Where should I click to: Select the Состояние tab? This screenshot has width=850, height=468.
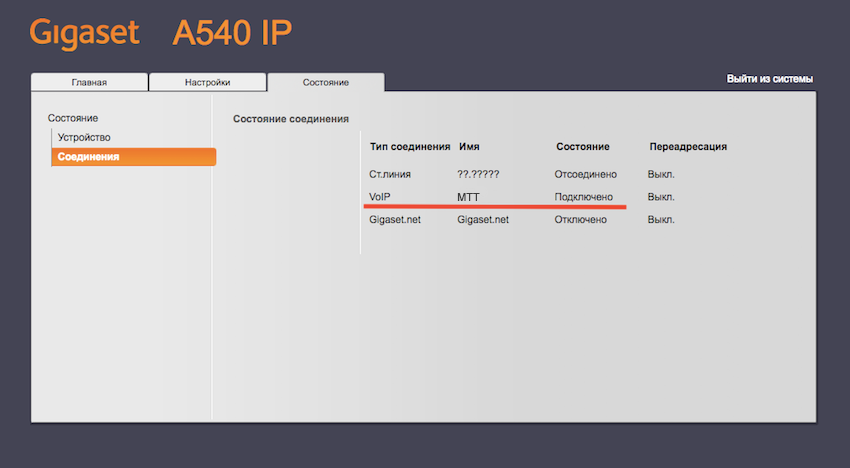point(325,82)
